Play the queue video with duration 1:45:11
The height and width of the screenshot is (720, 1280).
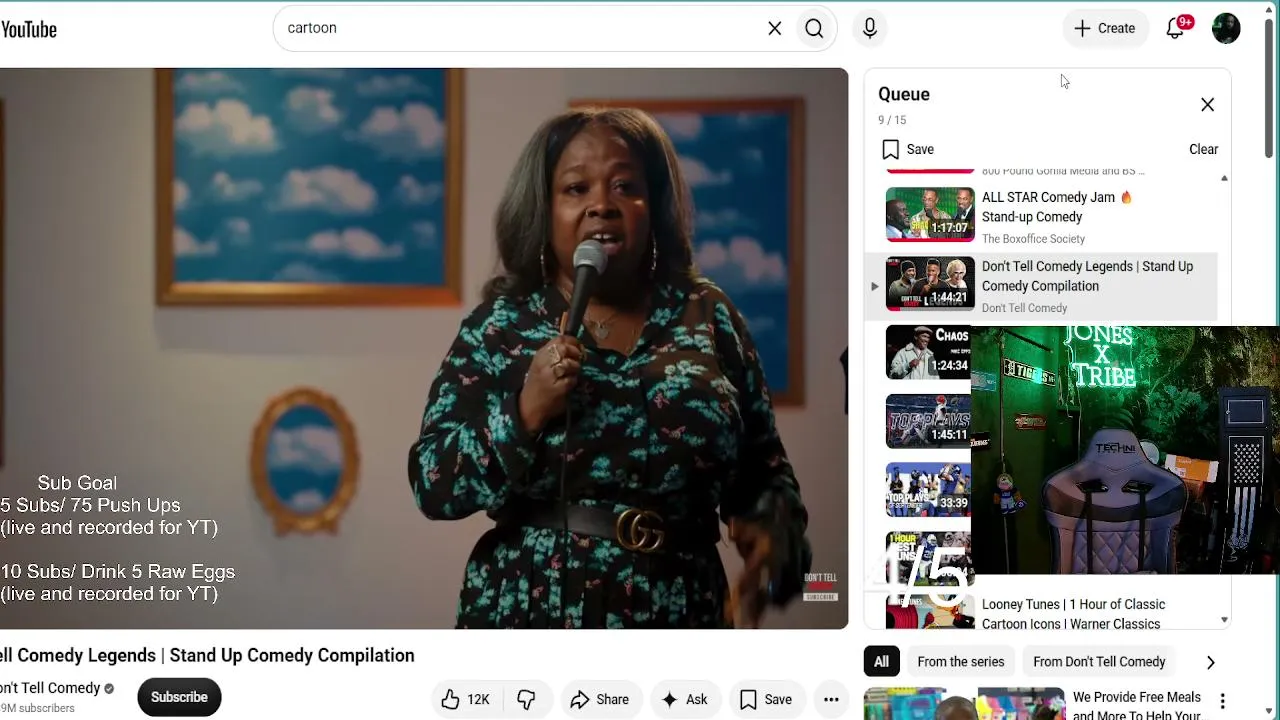(928, 421)
